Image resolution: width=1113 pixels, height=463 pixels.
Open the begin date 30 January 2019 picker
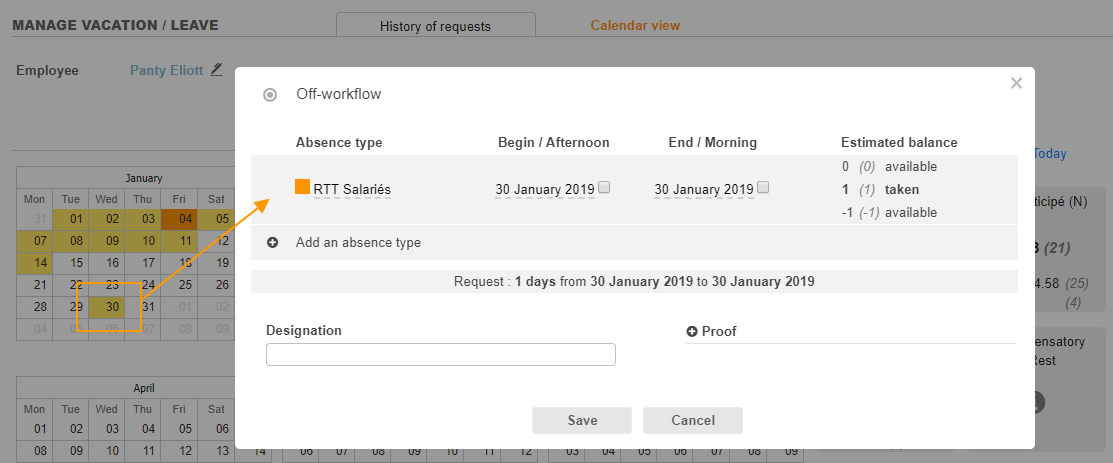coord(544,189)
